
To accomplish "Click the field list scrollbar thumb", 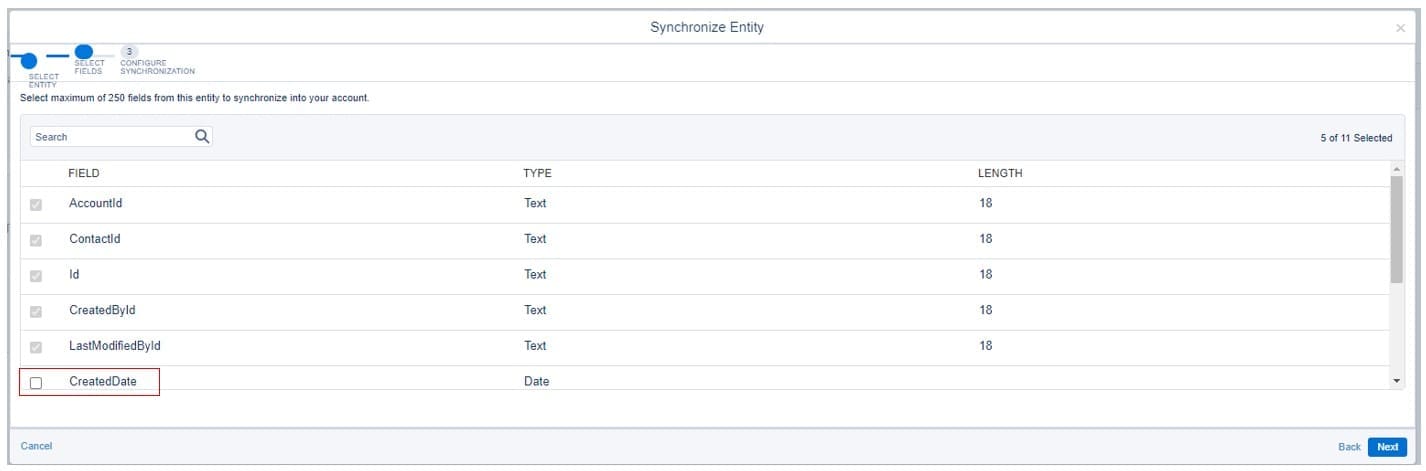I will [1397, 230].
